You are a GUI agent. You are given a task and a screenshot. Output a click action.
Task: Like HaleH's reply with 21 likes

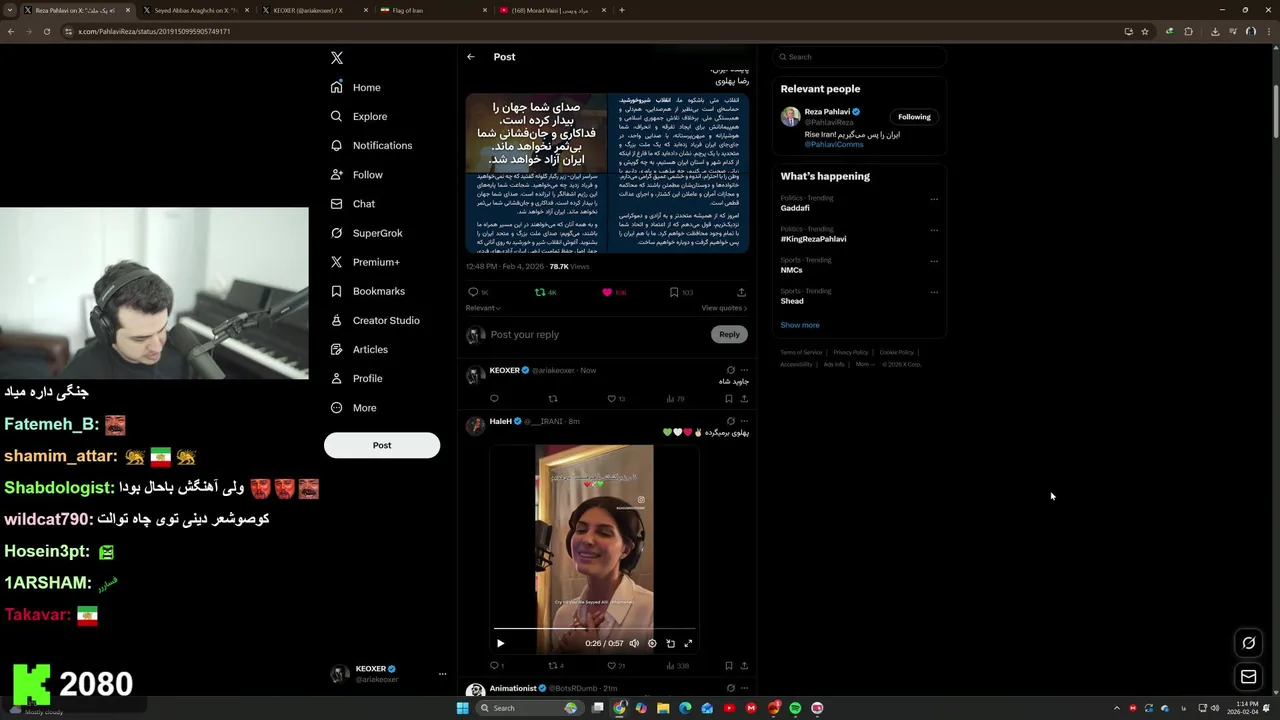(x=611, y=665)
